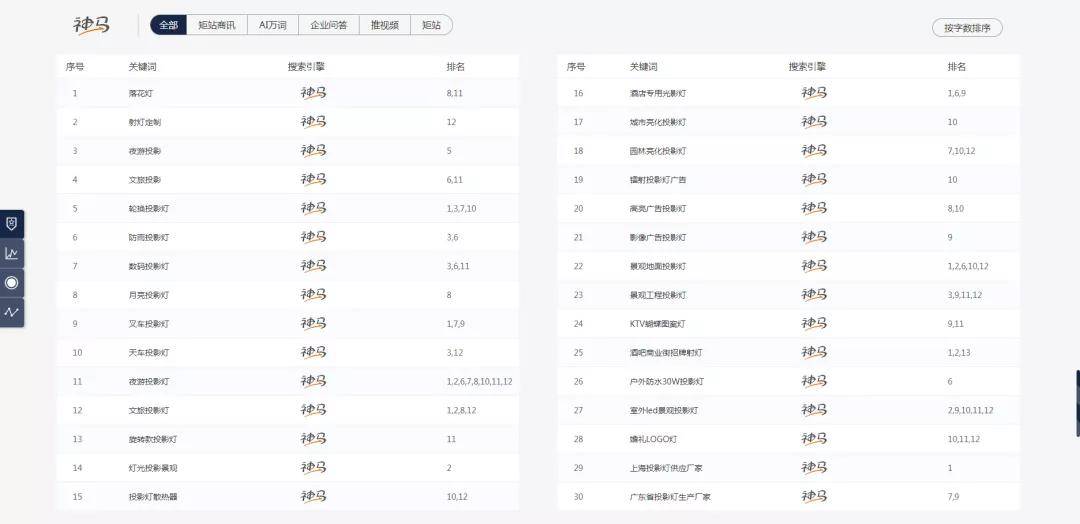The image size is (1080, 524).
Task: Click the keyword 文旅投影灯 in row 12
Action: click(x=149, y=410)
